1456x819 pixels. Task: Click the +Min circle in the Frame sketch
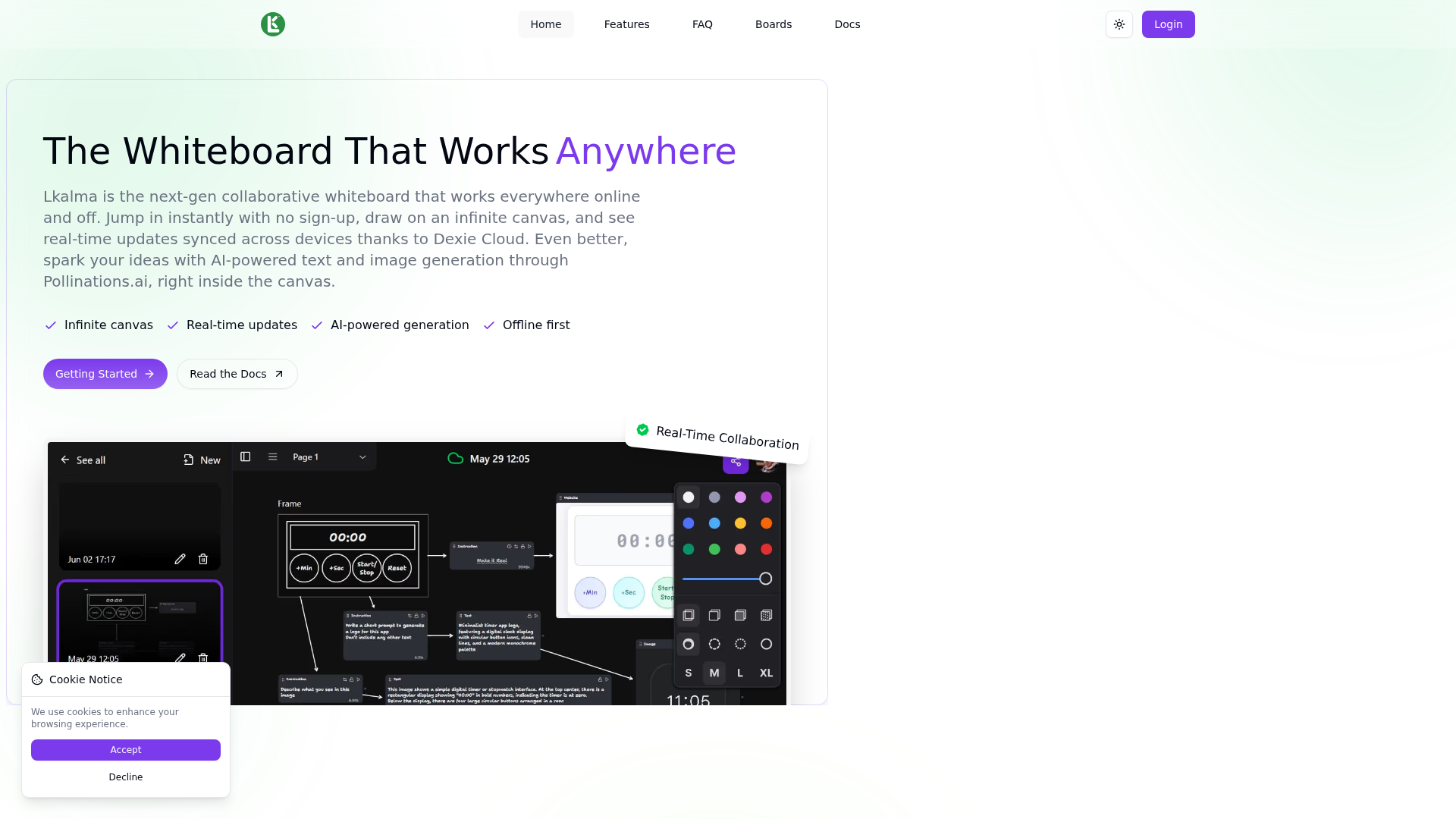(304, 568)
